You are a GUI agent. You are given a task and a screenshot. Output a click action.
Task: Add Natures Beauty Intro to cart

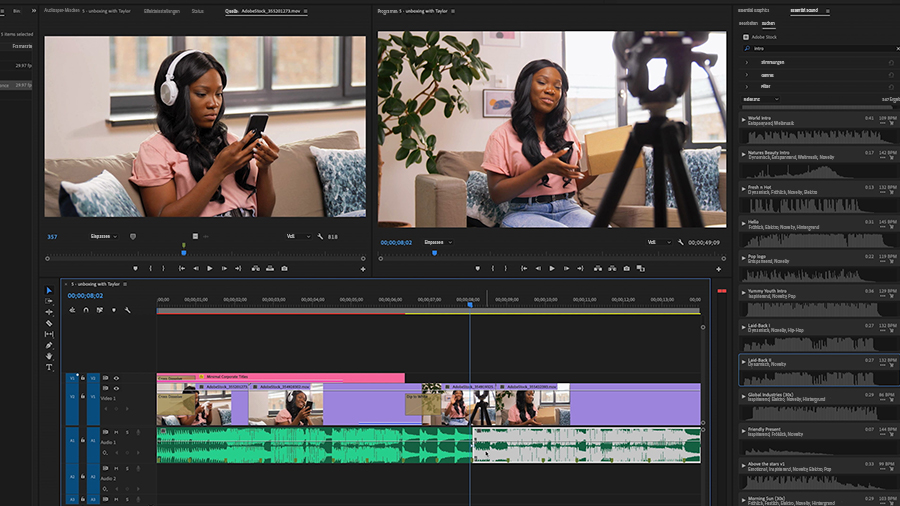[891, 158]
